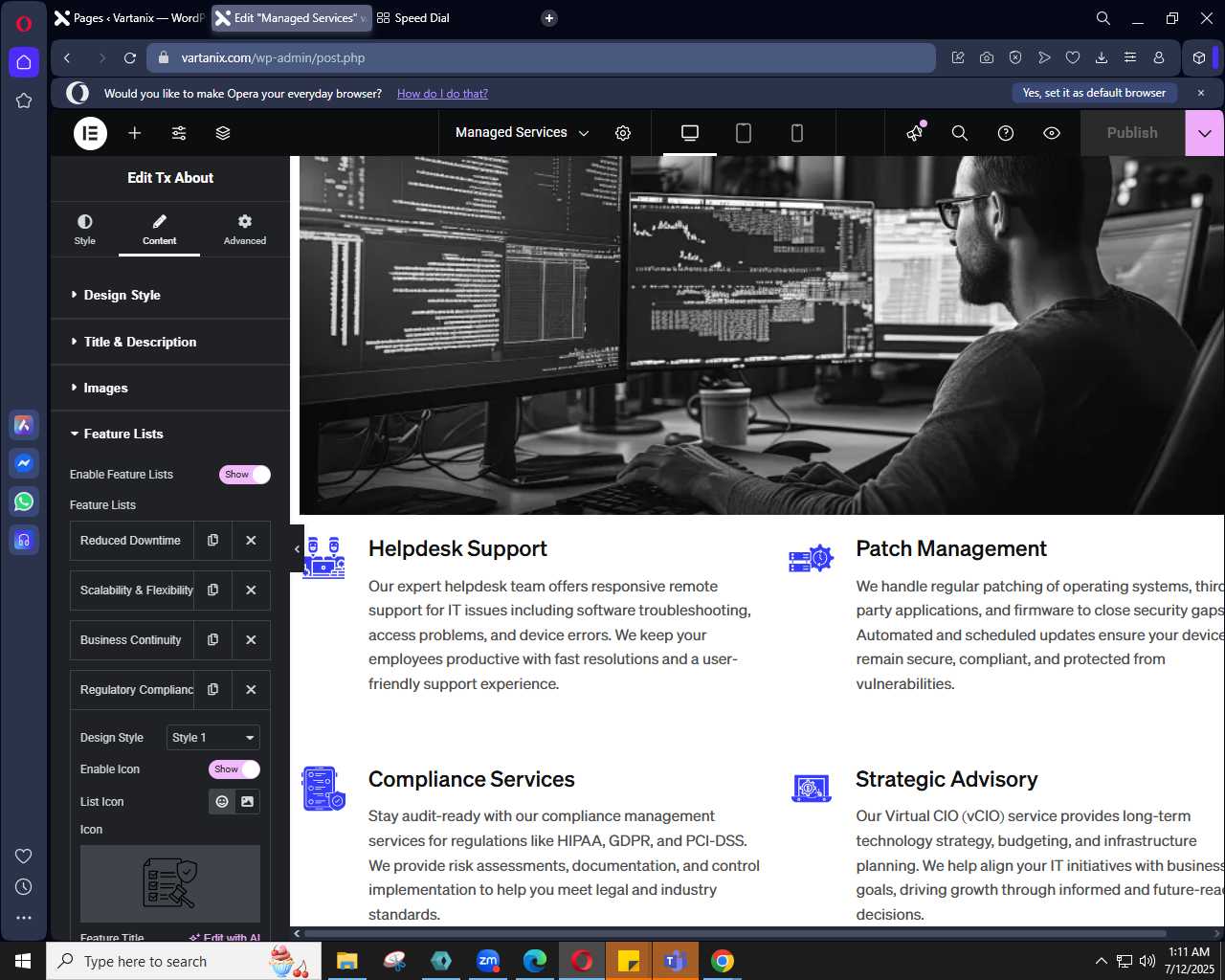
Task: Click the feature icon preview thumbnail
Action: point(170,883)
